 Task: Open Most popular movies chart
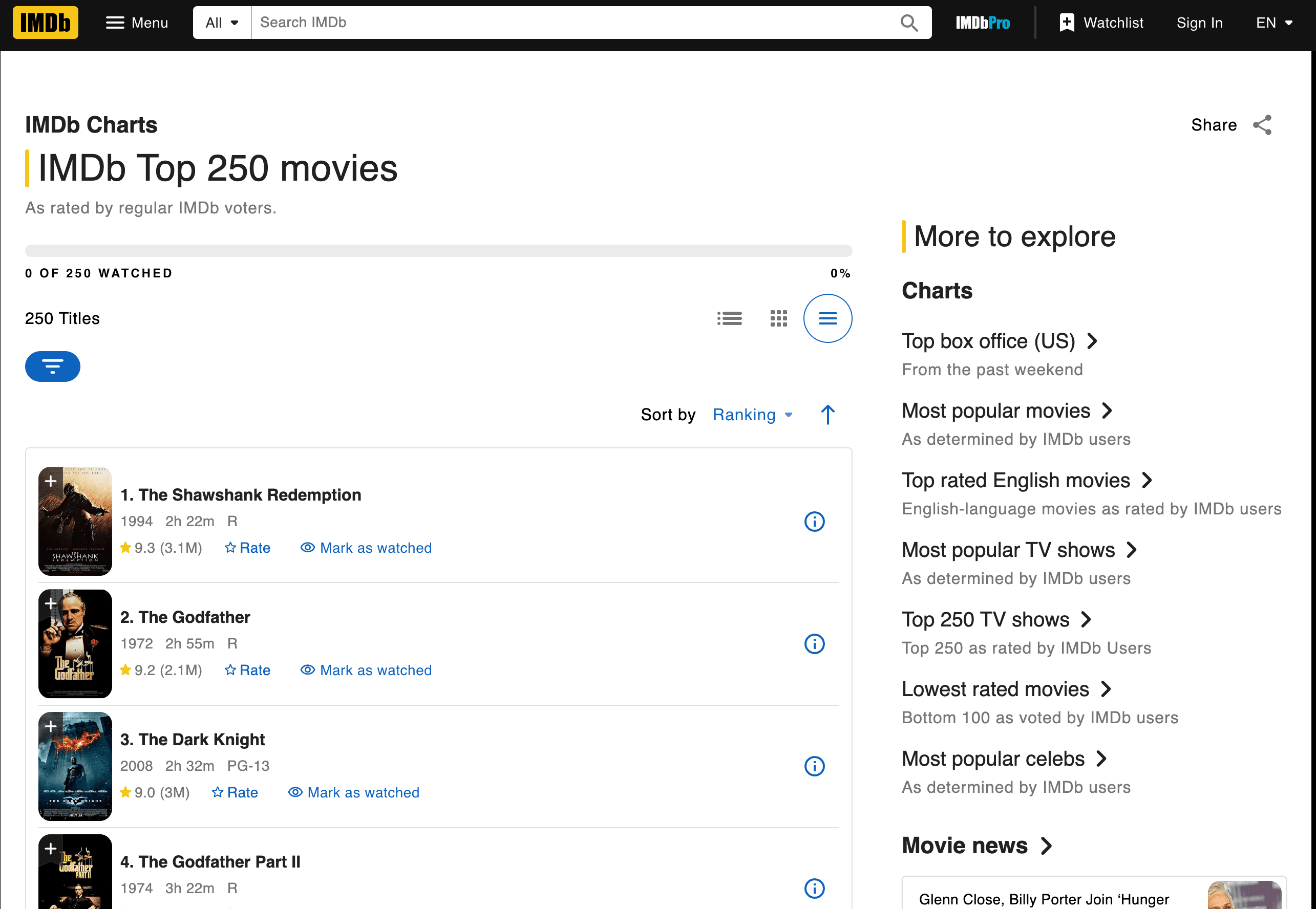(x=1007, y=410)
